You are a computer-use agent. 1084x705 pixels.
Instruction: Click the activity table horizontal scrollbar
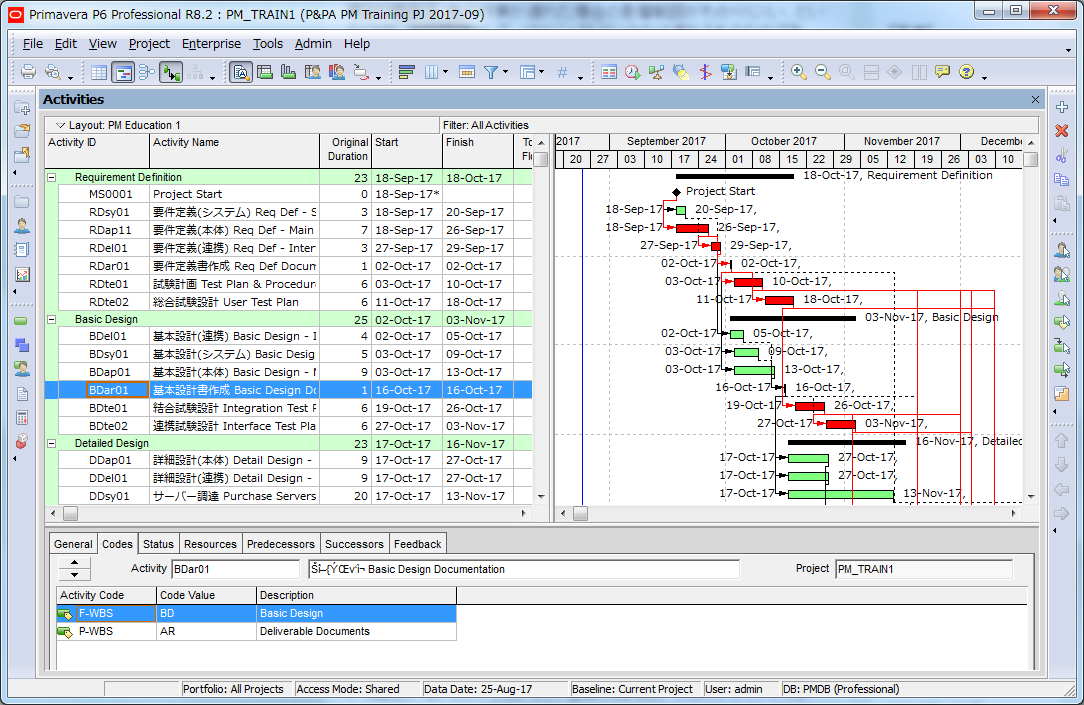pos(290,513)
